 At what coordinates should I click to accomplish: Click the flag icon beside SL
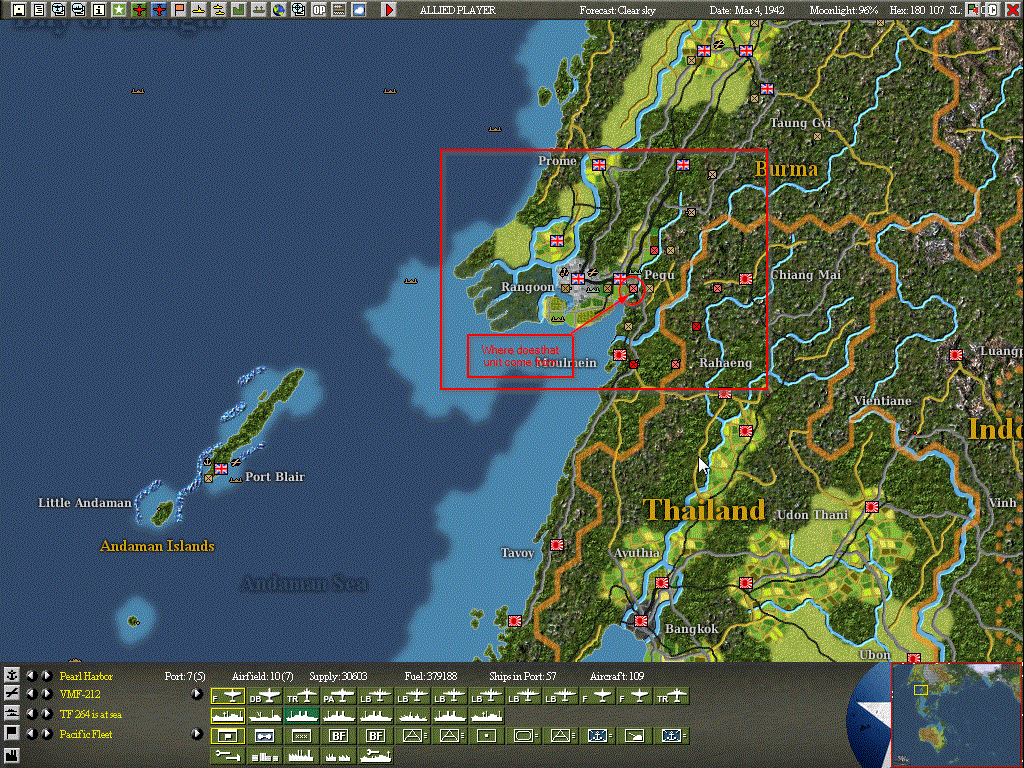pos(972,10)
